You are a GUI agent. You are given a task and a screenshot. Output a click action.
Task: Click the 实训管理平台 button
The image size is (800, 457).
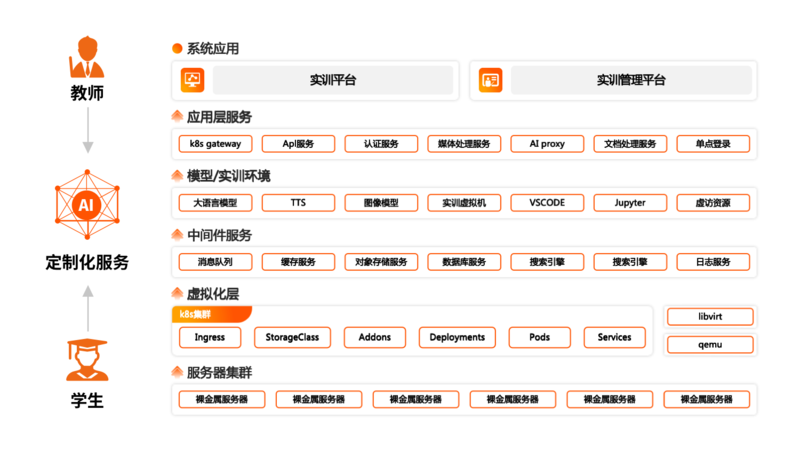pos(631,80)
